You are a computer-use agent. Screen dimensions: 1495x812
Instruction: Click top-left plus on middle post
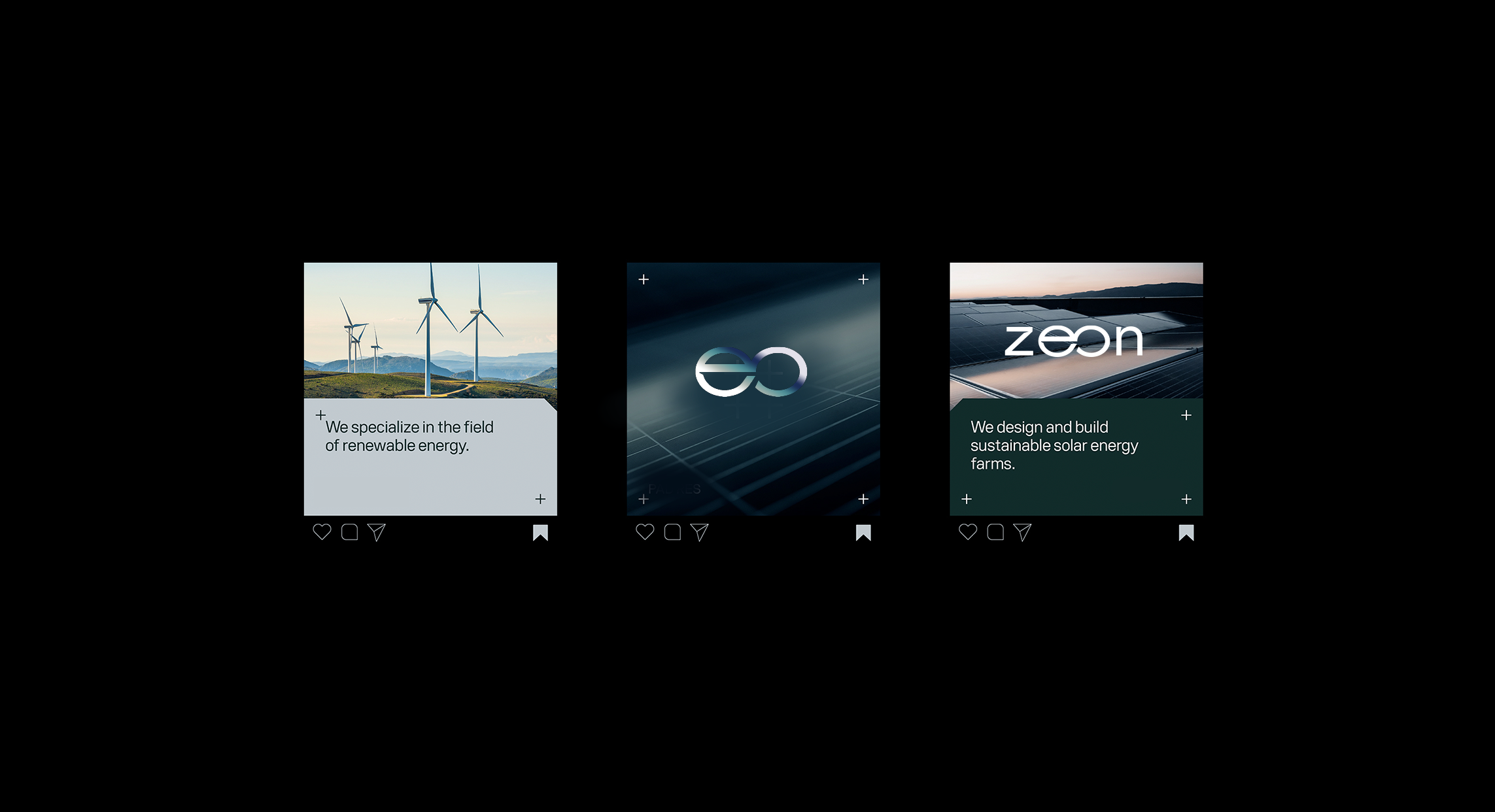pyautogui.click(x=644, y=280)
